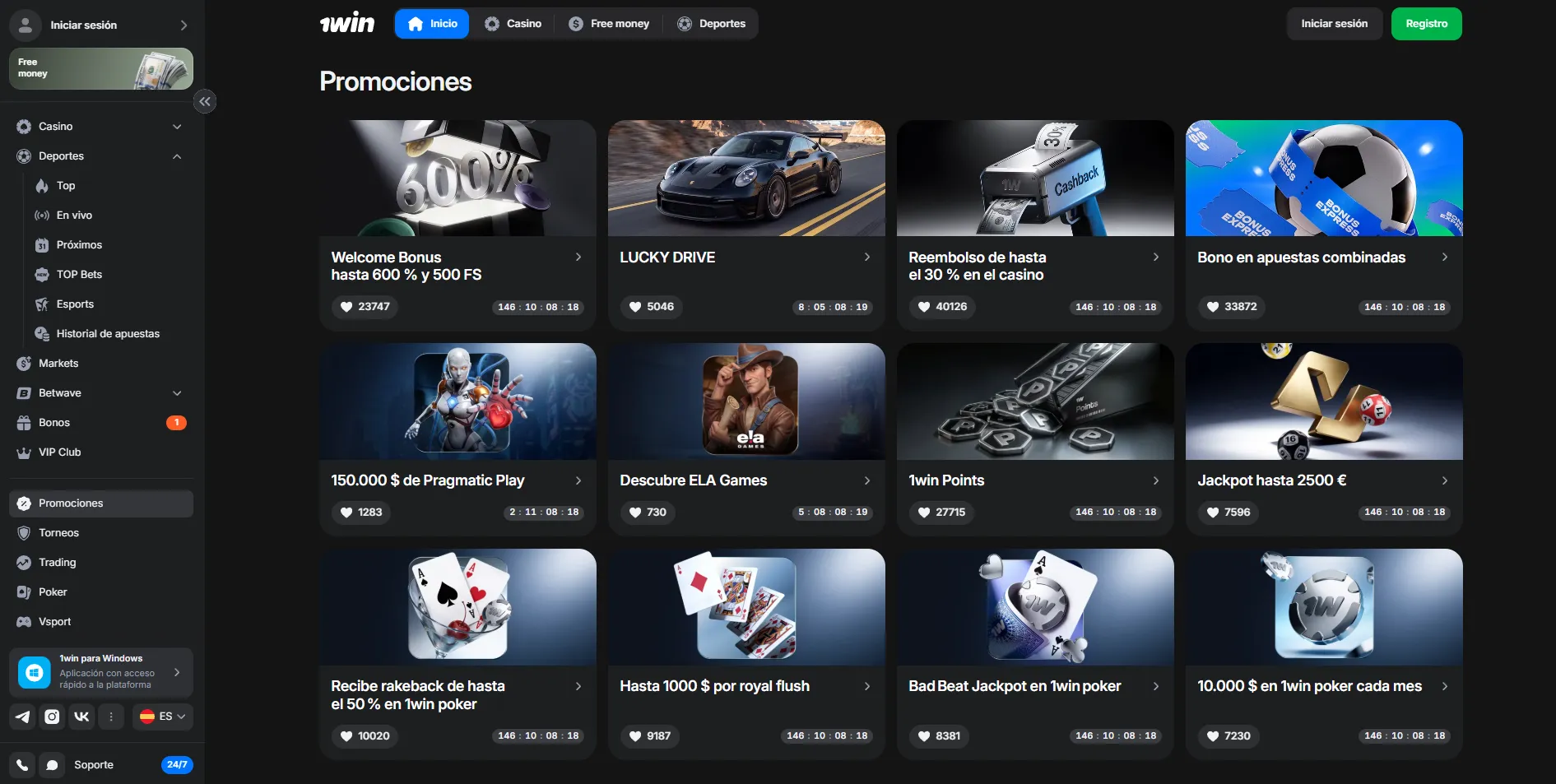The image size is (1556, 784).
Task: Open the VK social icon
Action: click(x=81, y=717)
